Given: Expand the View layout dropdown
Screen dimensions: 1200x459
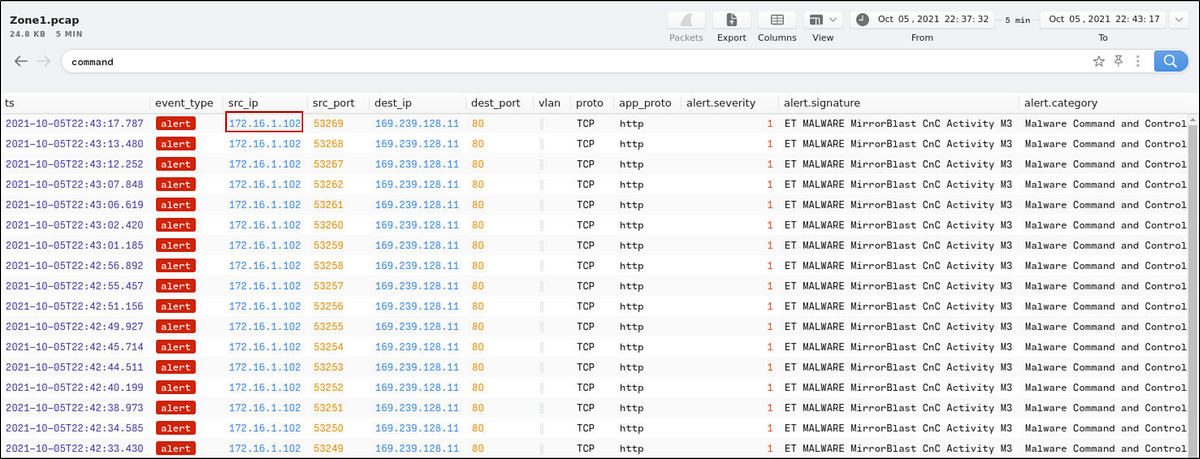Looking at the screenshot, I should (823, 20).
